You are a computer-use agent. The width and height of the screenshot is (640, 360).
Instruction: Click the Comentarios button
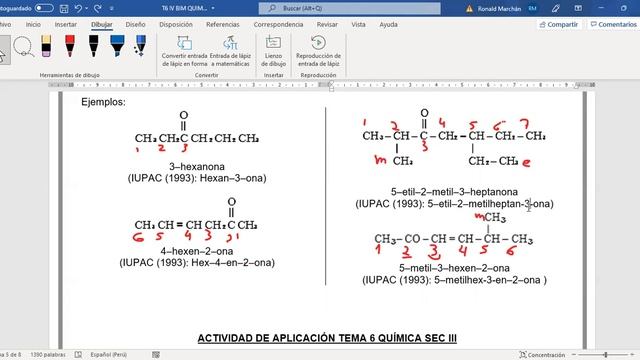(613, 24)
